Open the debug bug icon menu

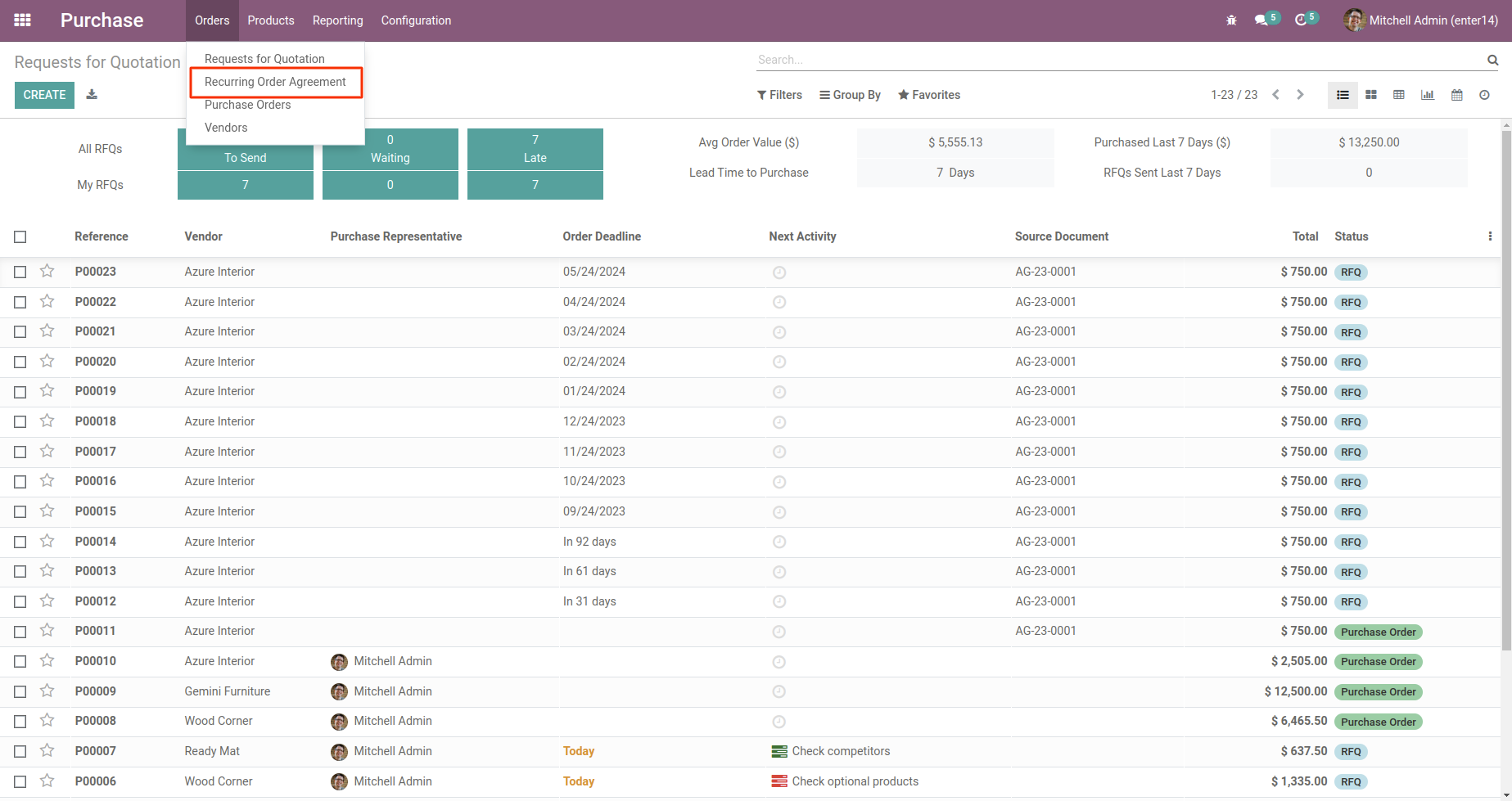click(1231, 20)
